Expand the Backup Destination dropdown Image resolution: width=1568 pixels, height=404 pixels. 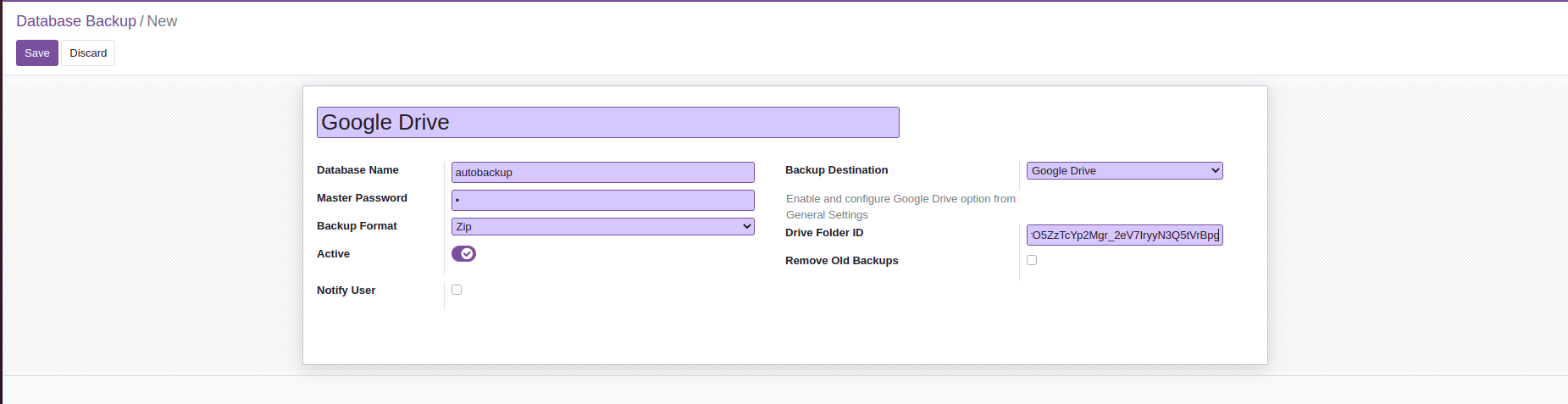pos(1124,171)
